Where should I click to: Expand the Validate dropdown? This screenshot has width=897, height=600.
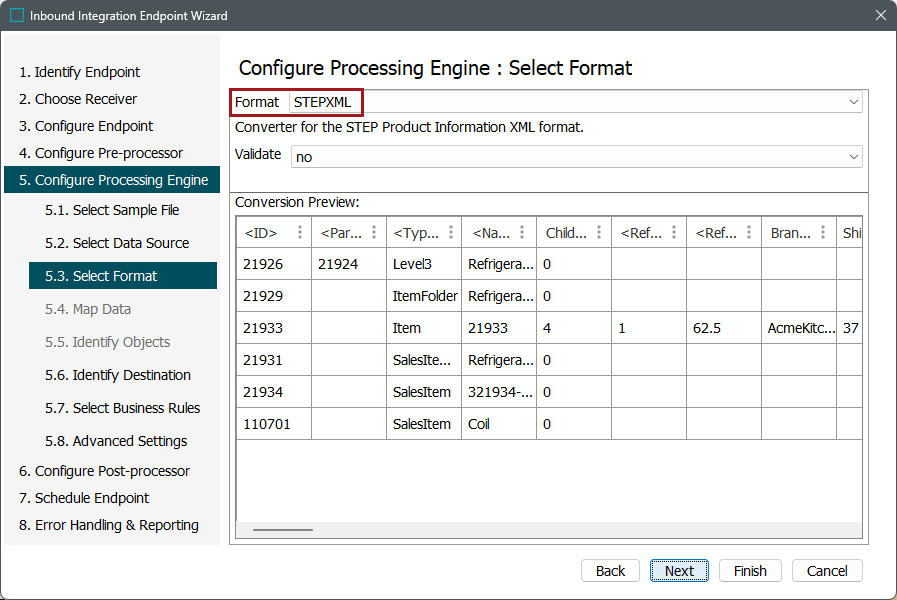click(853, 157)
